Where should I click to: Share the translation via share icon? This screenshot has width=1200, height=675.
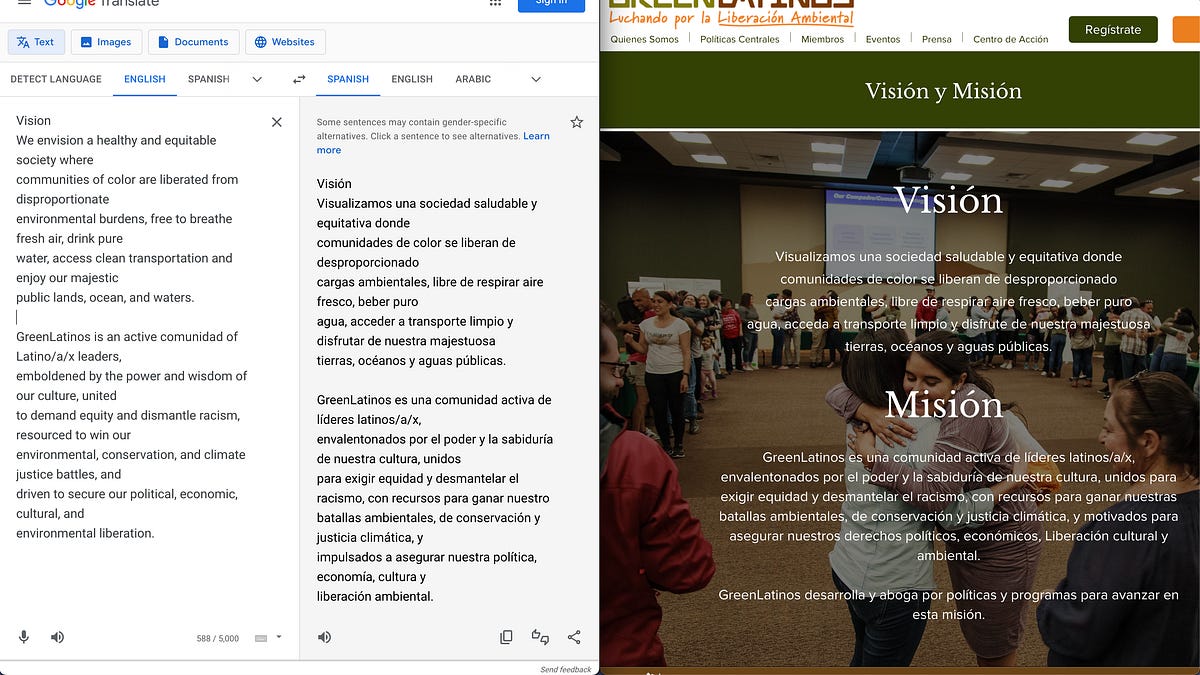click(x=574, y=637)
